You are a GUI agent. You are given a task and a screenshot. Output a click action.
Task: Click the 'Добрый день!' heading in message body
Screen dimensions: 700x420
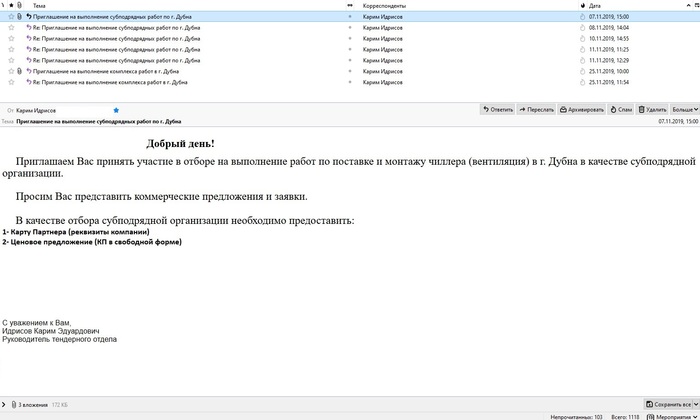pos(180,144)
